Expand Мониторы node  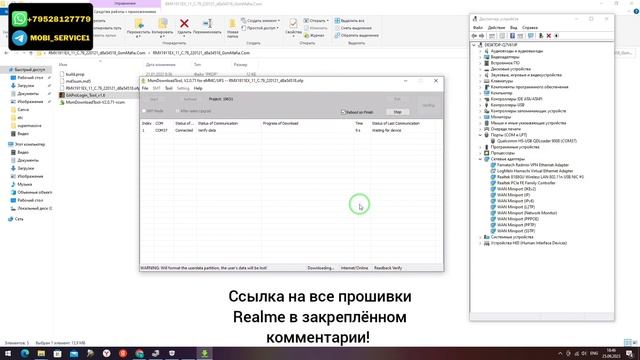[x=480, y=117]
